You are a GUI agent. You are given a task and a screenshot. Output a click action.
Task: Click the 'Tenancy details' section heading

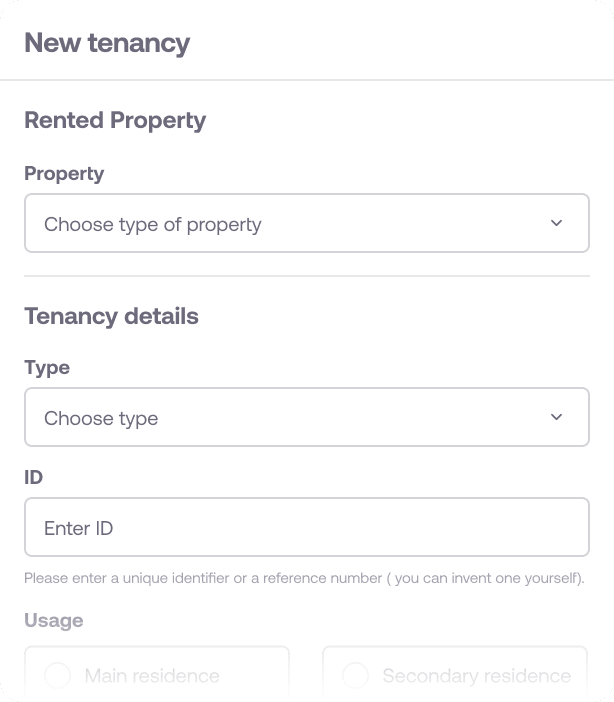tap(111, 316)
